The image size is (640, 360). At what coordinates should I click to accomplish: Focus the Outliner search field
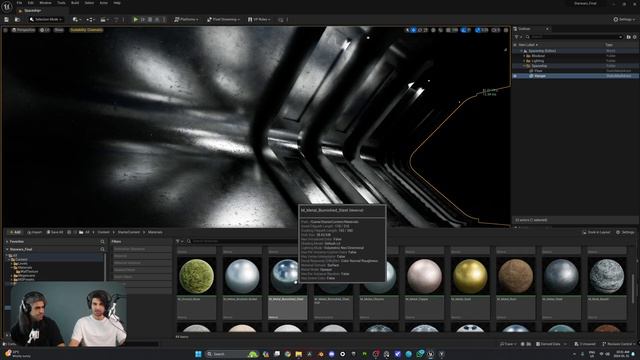coord(574,37)
